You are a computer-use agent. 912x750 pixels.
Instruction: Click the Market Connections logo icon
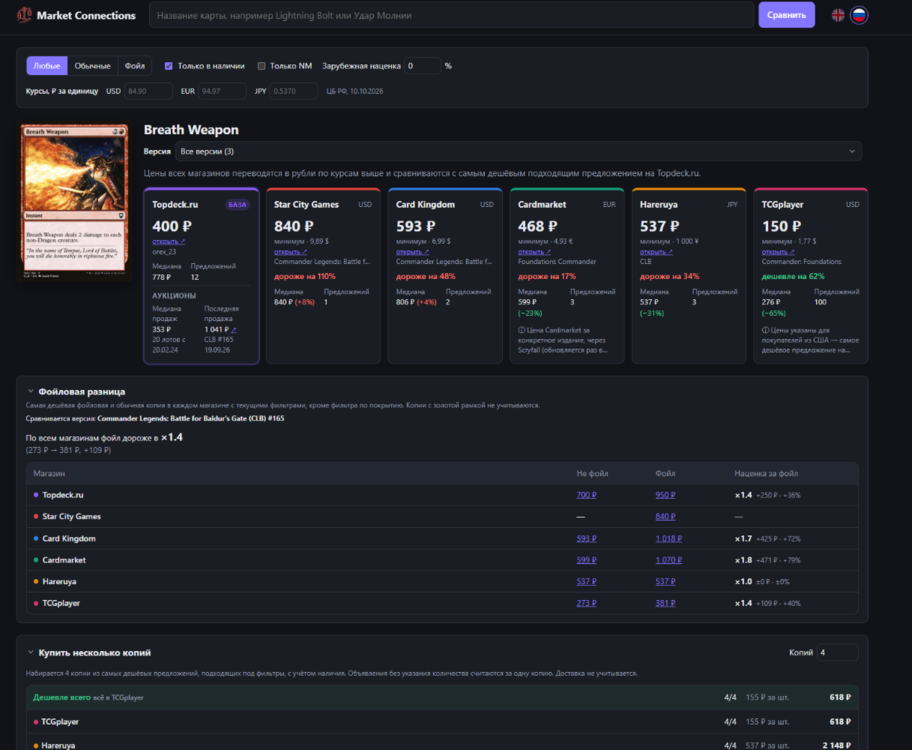click(24, 15)
